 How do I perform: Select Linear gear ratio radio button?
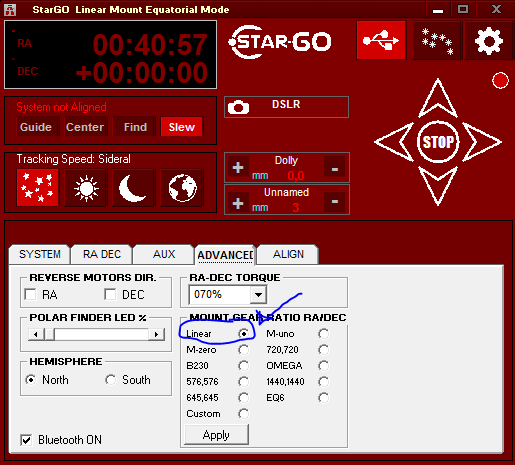244,334
